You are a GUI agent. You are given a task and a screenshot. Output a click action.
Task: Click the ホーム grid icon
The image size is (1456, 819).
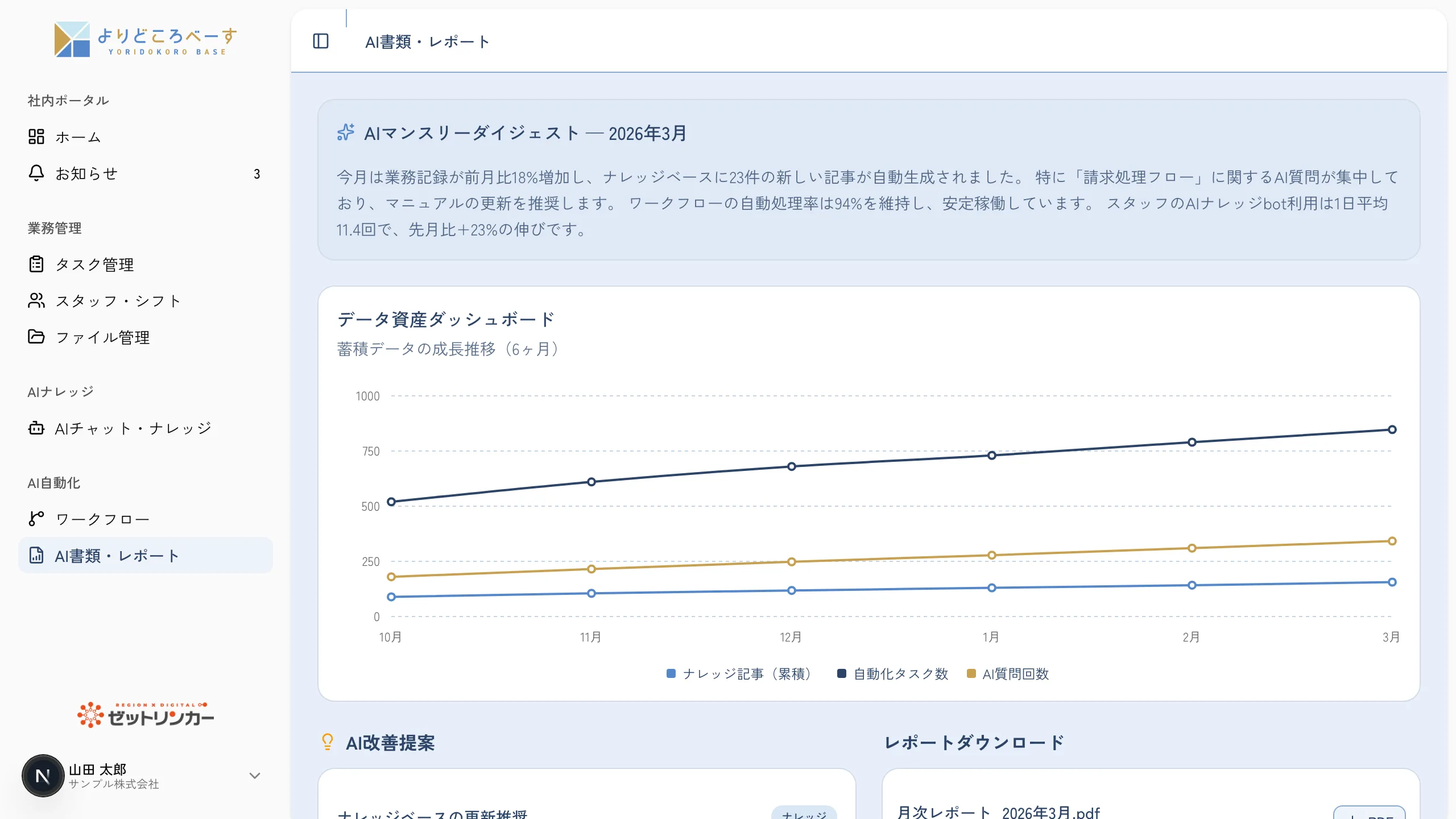click(x=36, y=136)
